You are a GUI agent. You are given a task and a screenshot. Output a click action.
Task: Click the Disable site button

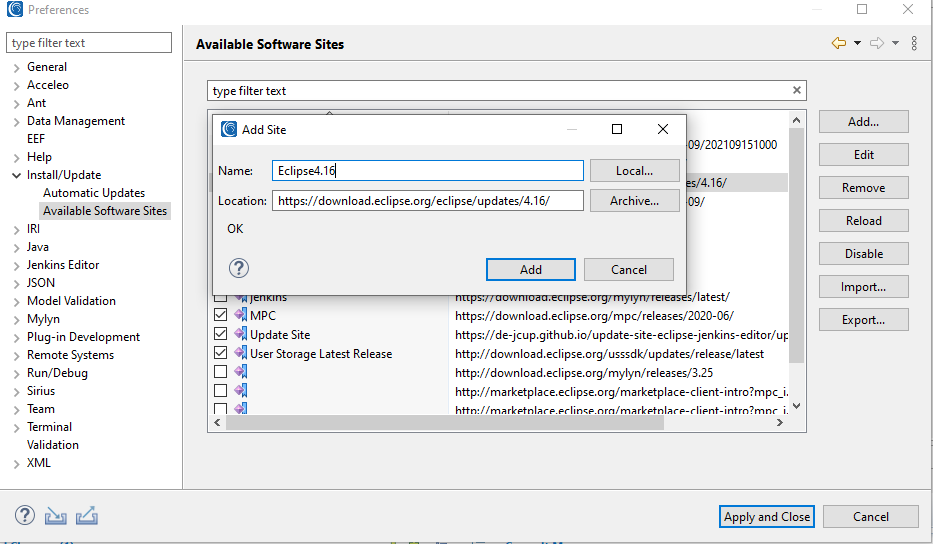tap(863, 254)
